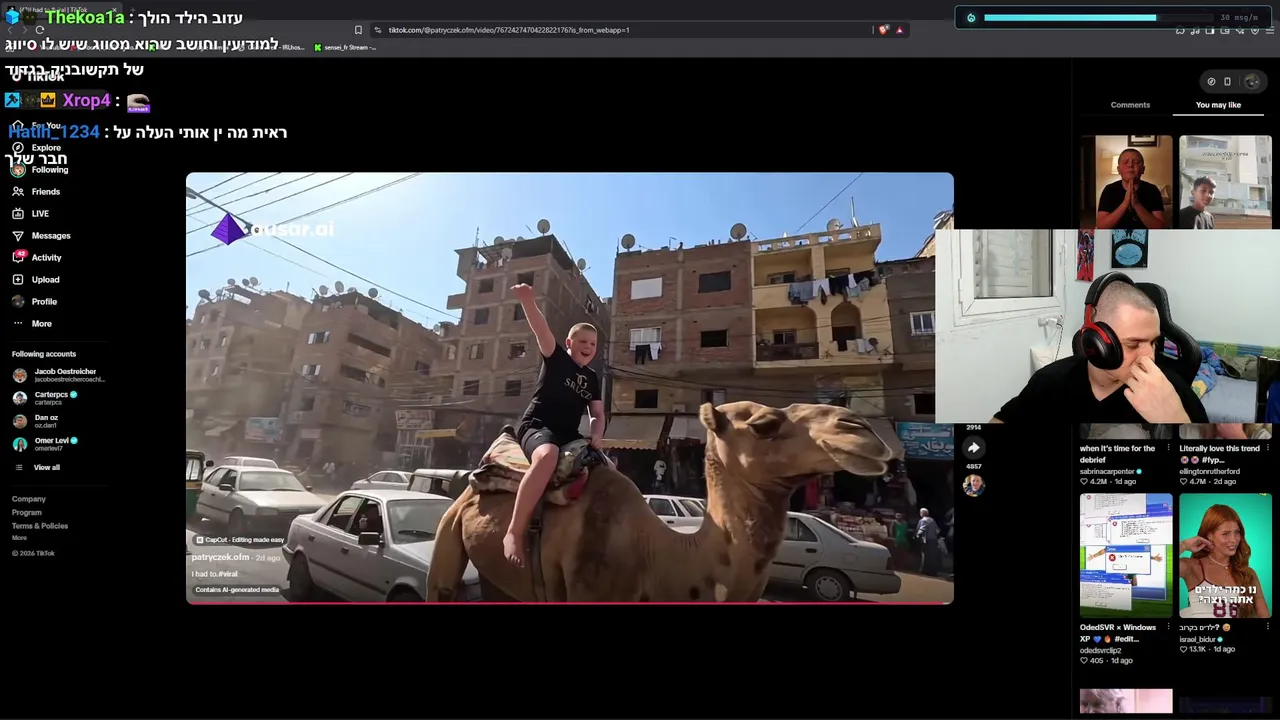The width and height of the screenshot is (1280, 720).
Task: Select the You may like tab
Action: 1218,105
